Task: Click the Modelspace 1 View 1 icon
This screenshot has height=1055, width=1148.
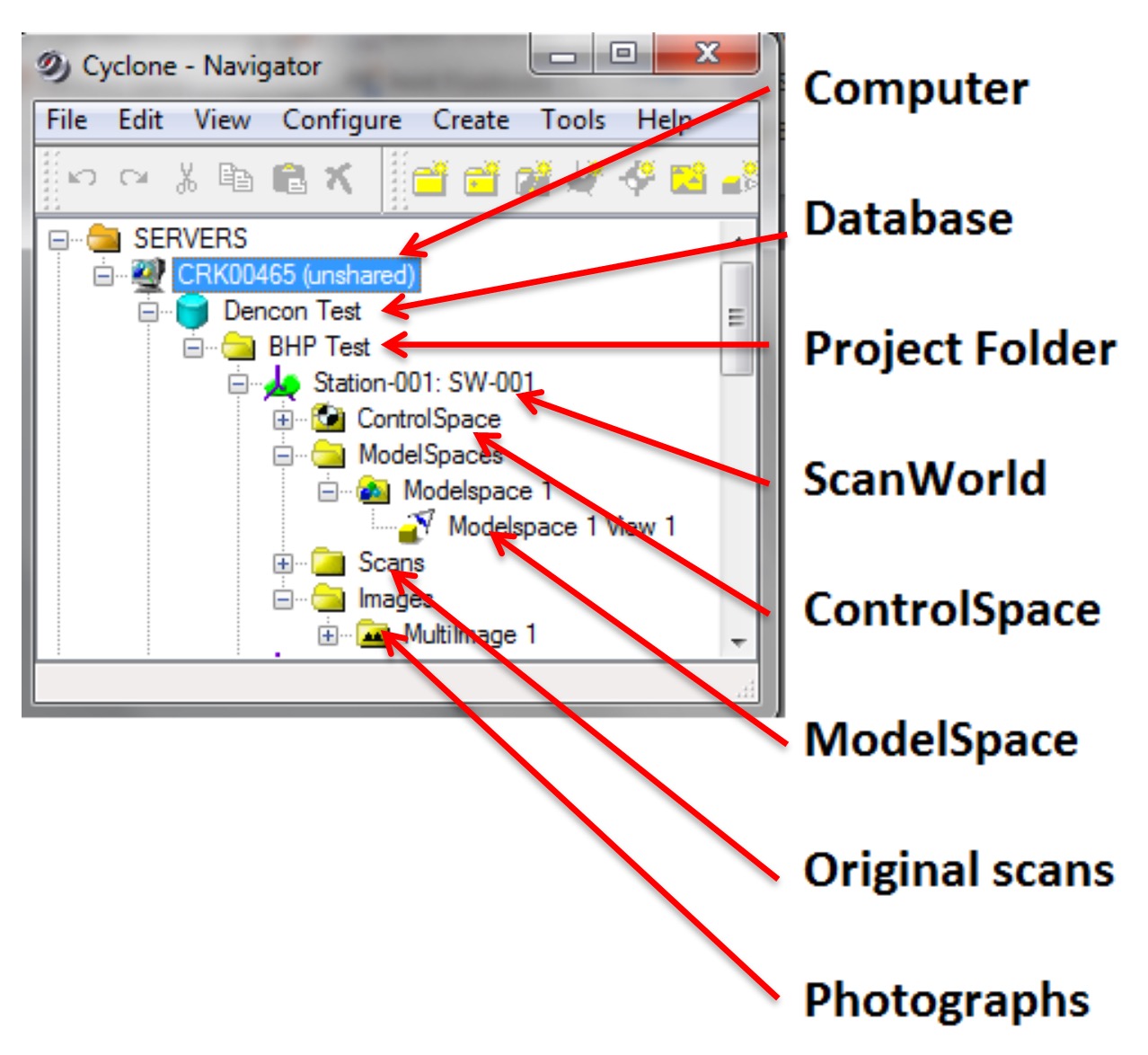Action: (417, 527)
